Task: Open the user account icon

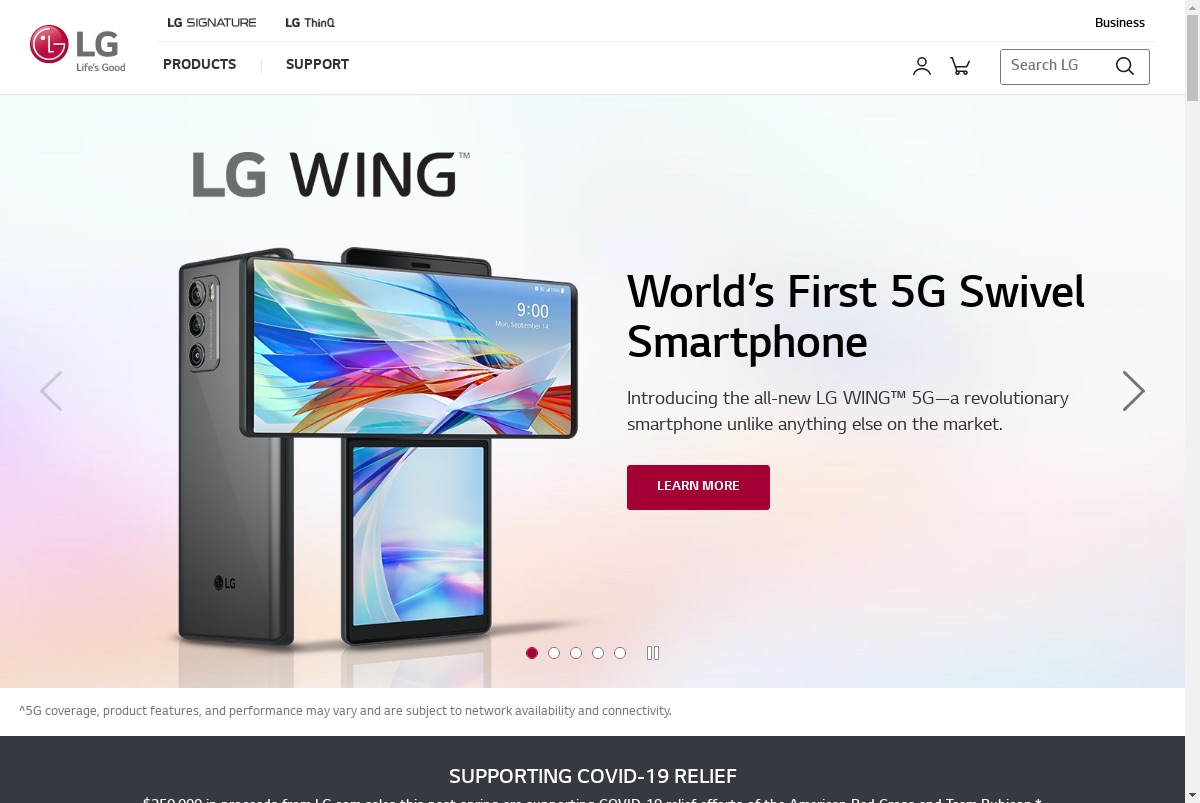Action: coord(922,66)
